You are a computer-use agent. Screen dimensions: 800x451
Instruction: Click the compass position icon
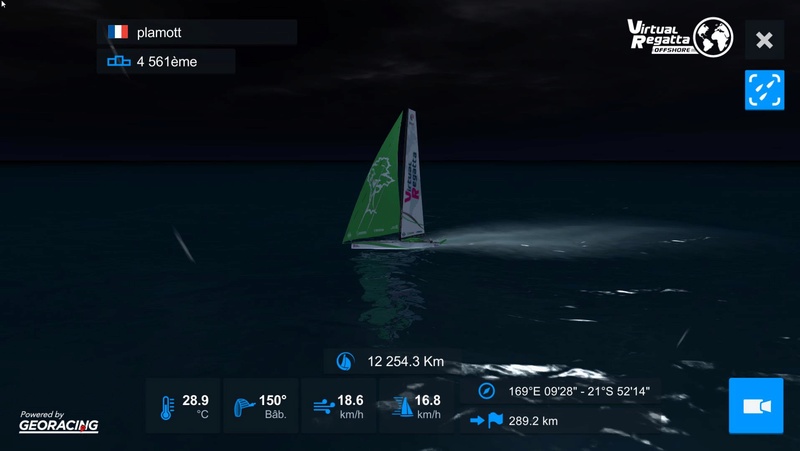click(x=486, y=391)
